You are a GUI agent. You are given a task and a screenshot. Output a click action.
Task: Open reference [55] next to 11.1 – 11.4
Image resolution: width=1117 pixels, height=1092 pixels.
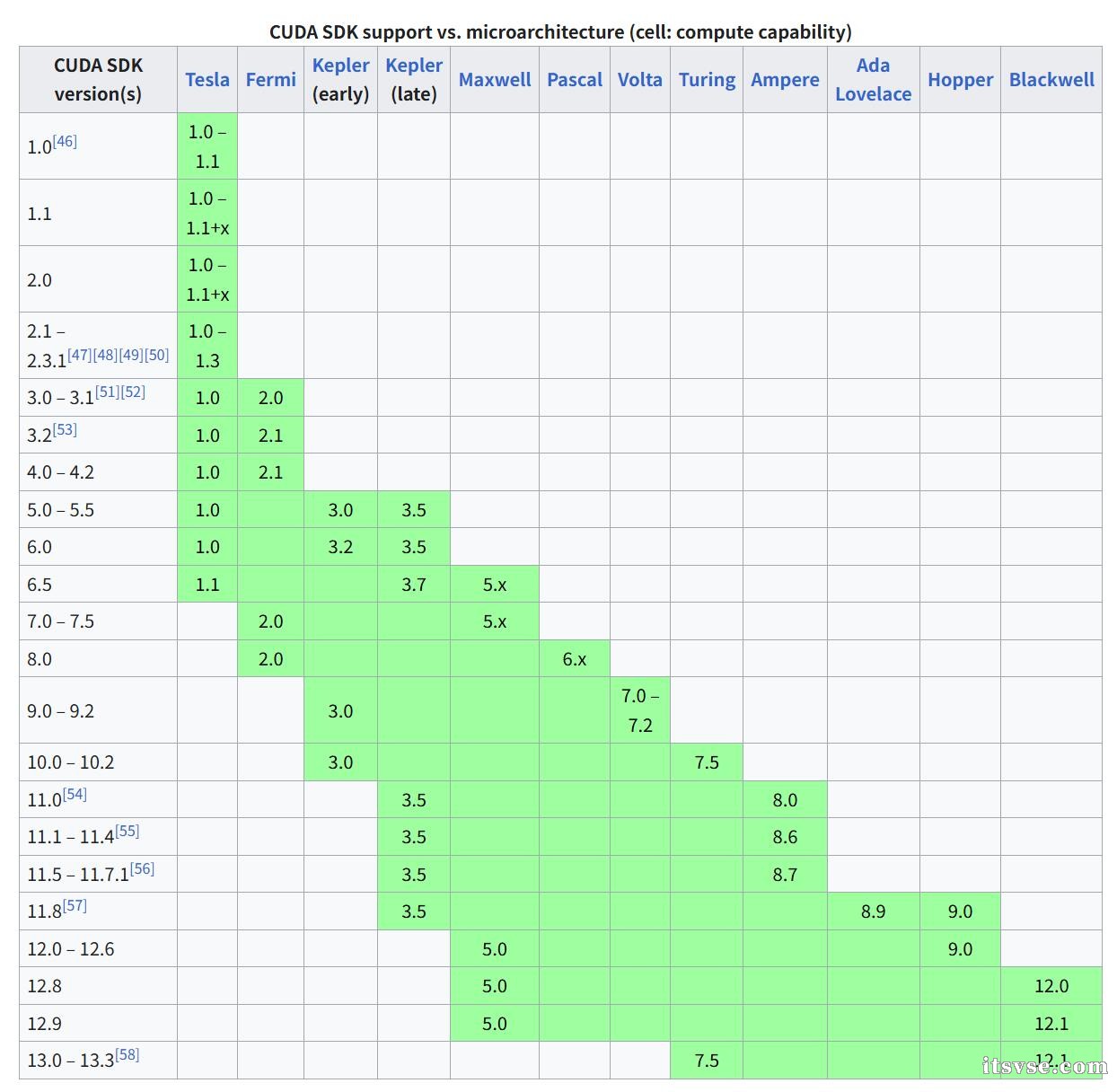click(127, 831)
